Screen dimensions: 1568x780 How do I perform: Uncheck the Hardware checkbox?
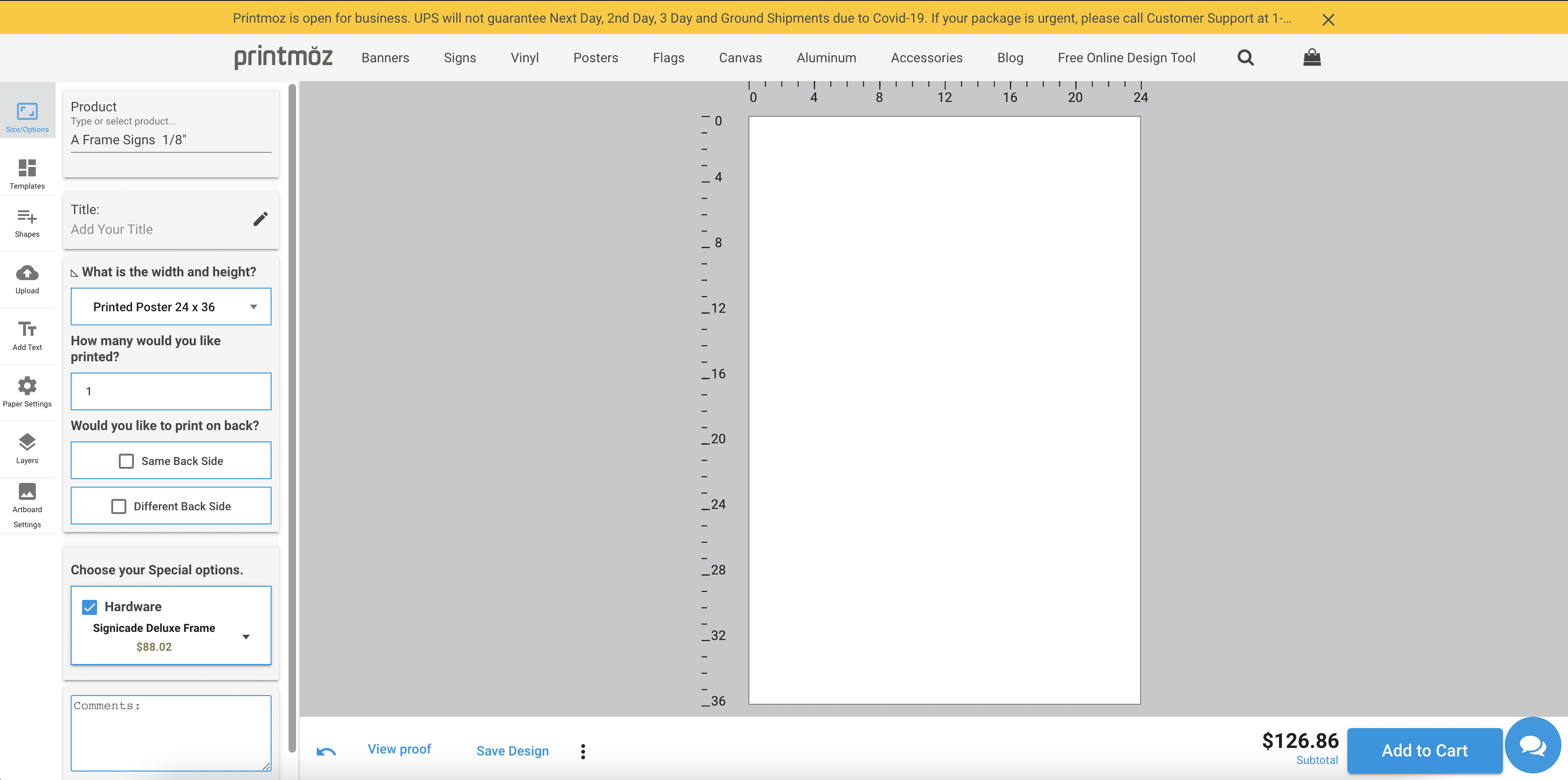tap(90, 607)
